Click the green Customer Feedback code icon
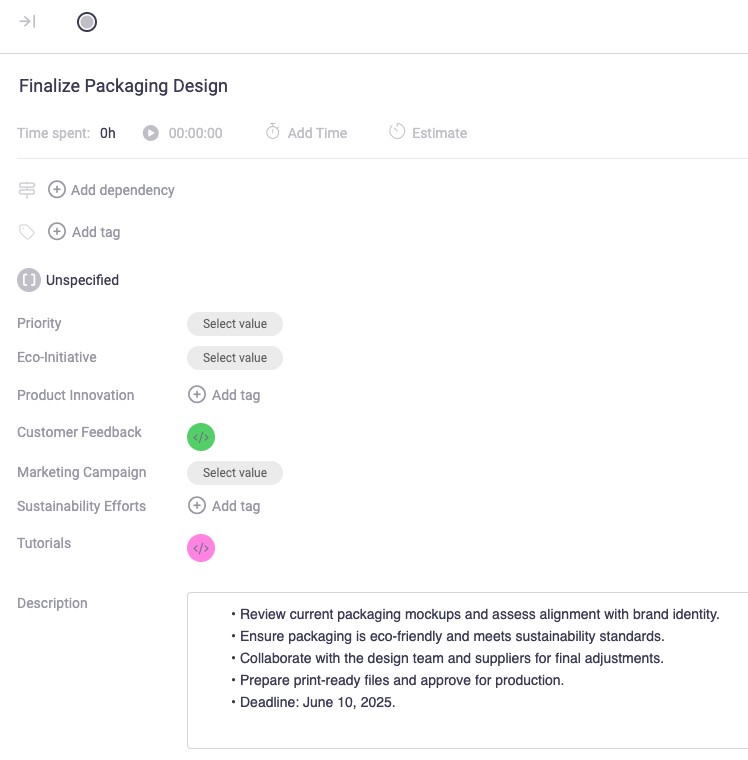 (201, 437)
